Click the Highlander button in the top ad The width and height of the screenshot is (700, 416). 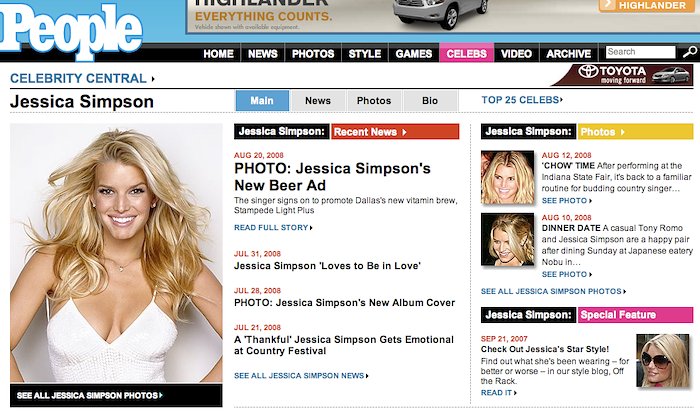(x=649, y=5)
